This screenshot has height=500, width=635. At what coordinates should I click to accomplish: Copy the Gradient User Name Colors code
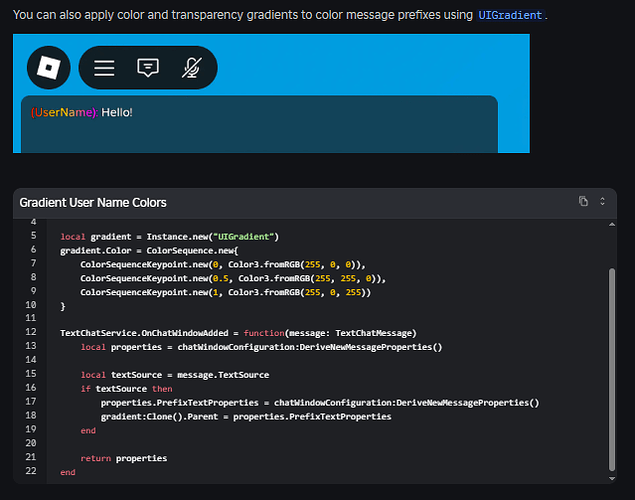583,201
